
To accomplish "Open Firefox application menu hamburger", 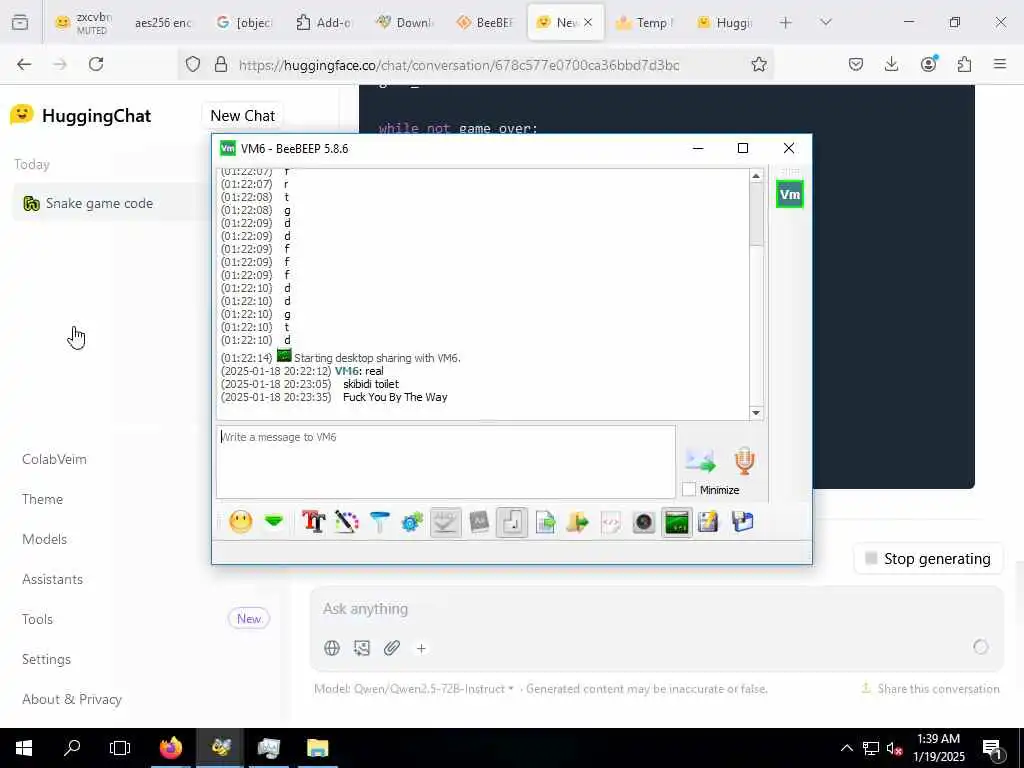I will click(1000, 64).
